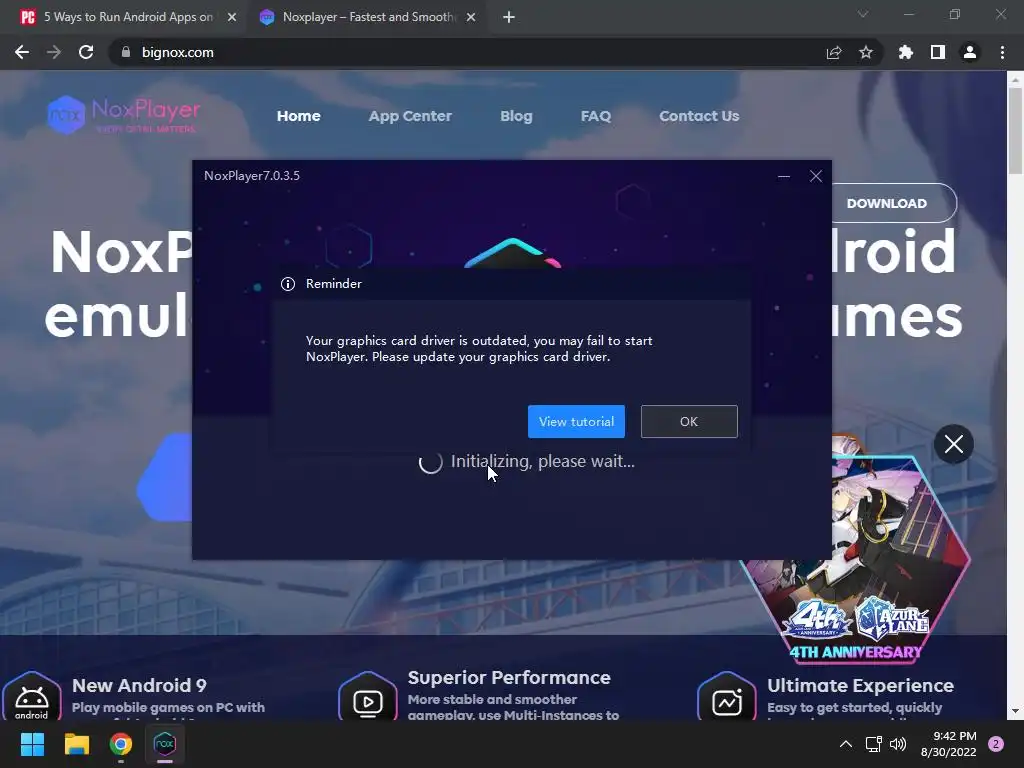Show hidden system tray icons
Screen dimensions: 1024x768
click(x=846, y=744)
